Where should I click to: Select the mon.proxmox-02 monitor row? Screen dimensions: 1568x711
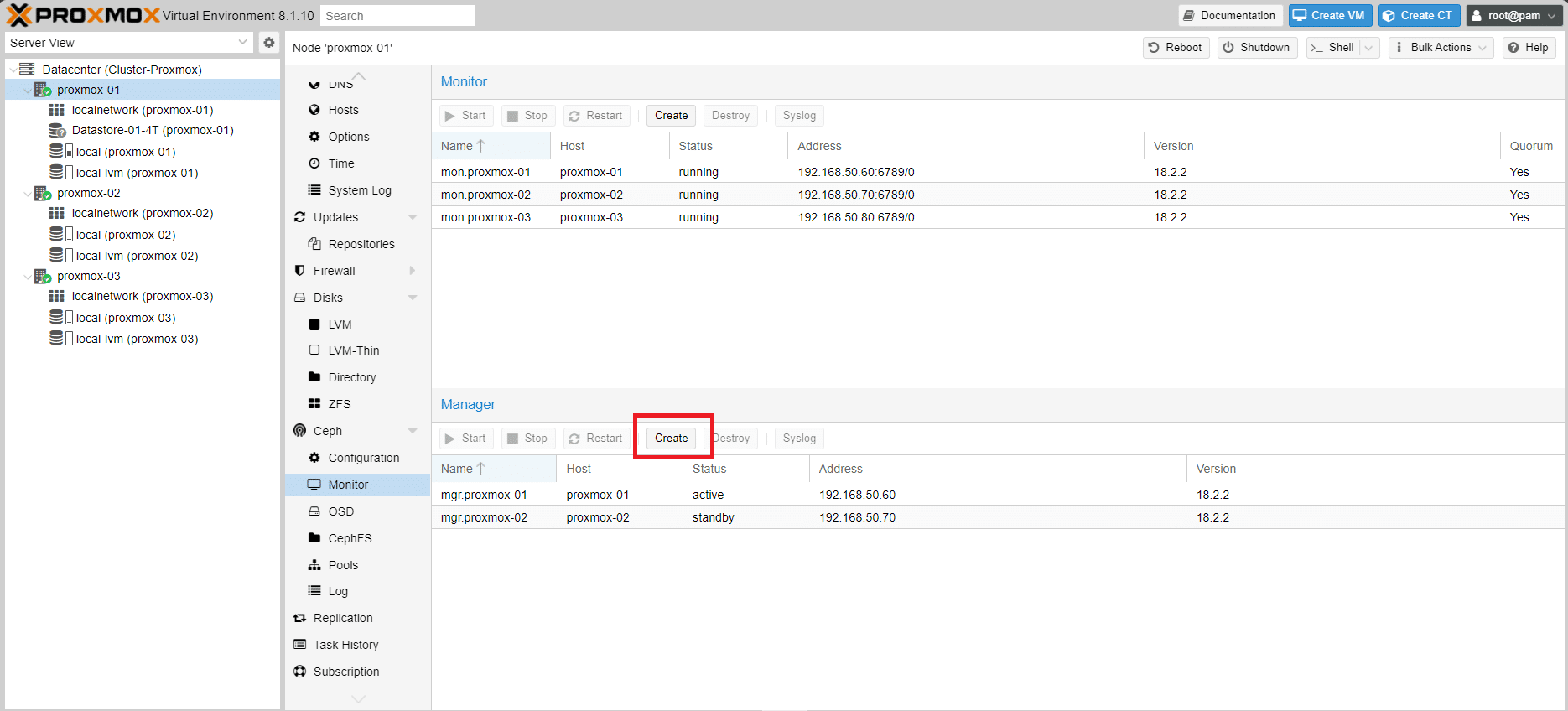click(998, 195)
